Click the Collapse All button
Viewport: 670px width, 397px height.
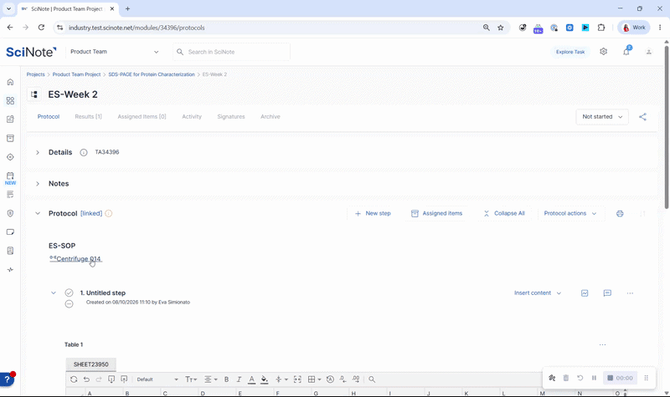coord(504,213)
